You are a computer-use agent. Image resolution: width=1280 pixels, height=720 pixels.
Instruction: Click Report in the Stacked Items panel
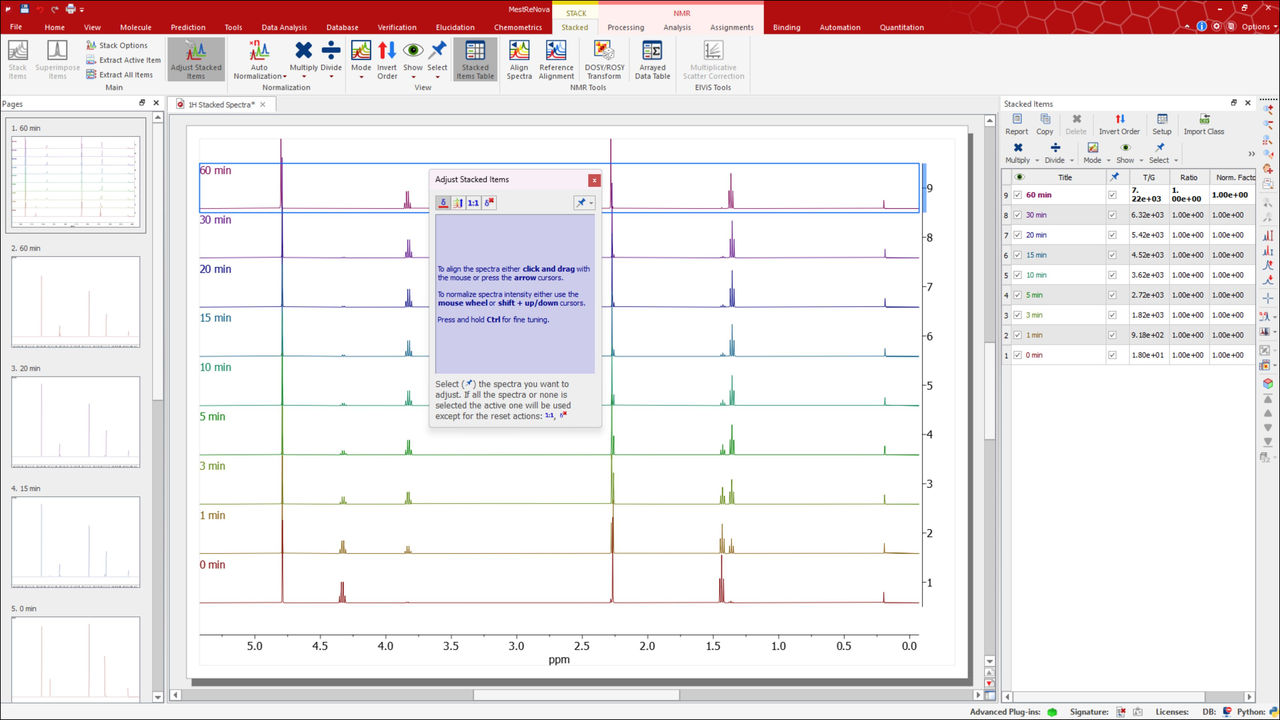pos(1017,124)
